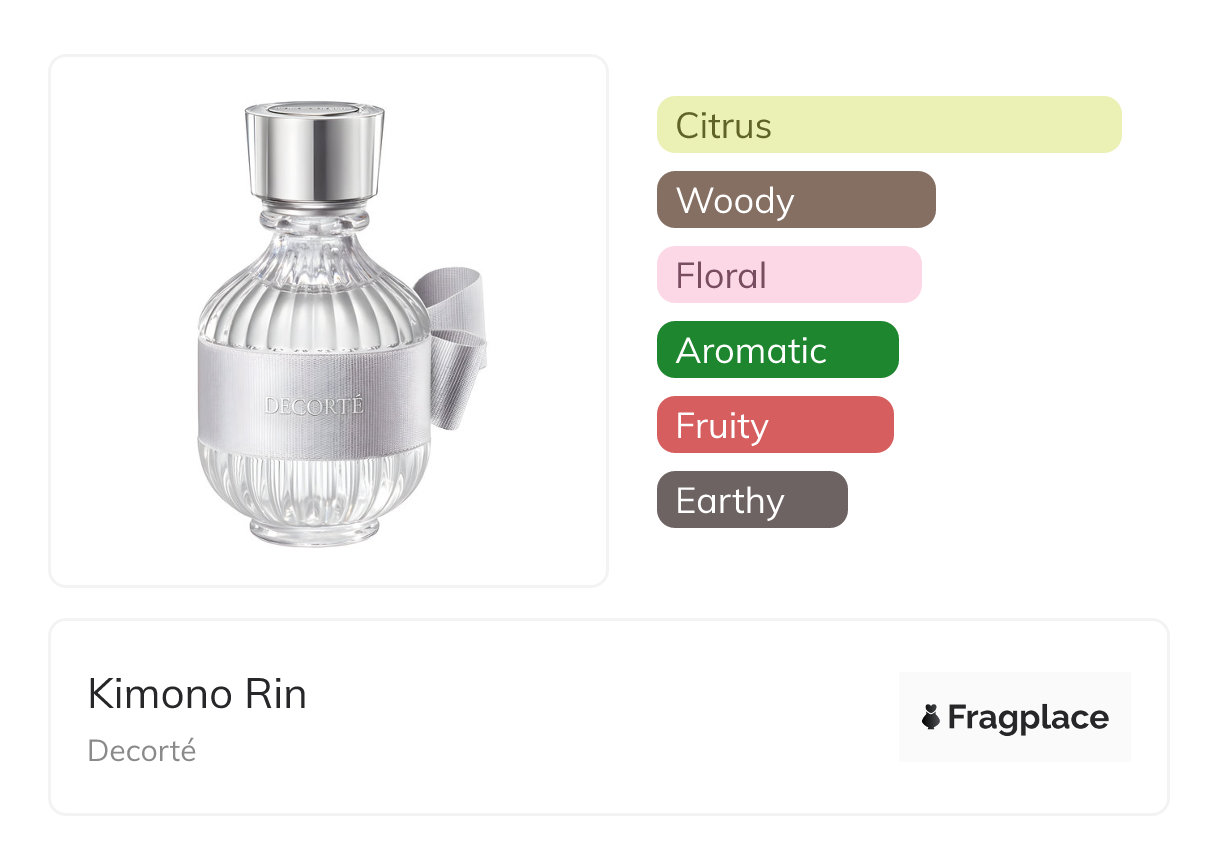This screenshot has height=864, width=1218.
Task: Open the Kimono Rin title
Action: (x=197, y=694)
